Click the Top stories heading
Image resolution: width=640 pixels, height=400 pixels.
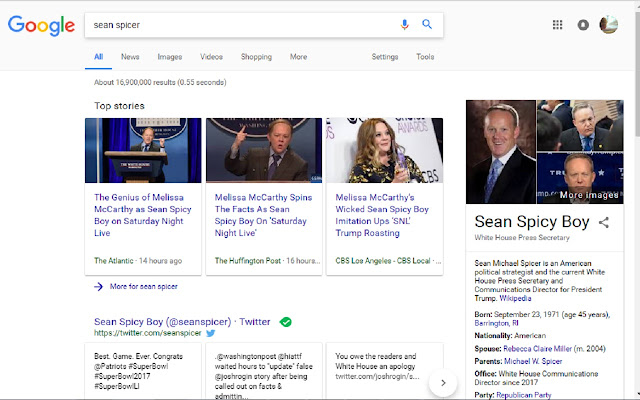(x=119, y=106)
